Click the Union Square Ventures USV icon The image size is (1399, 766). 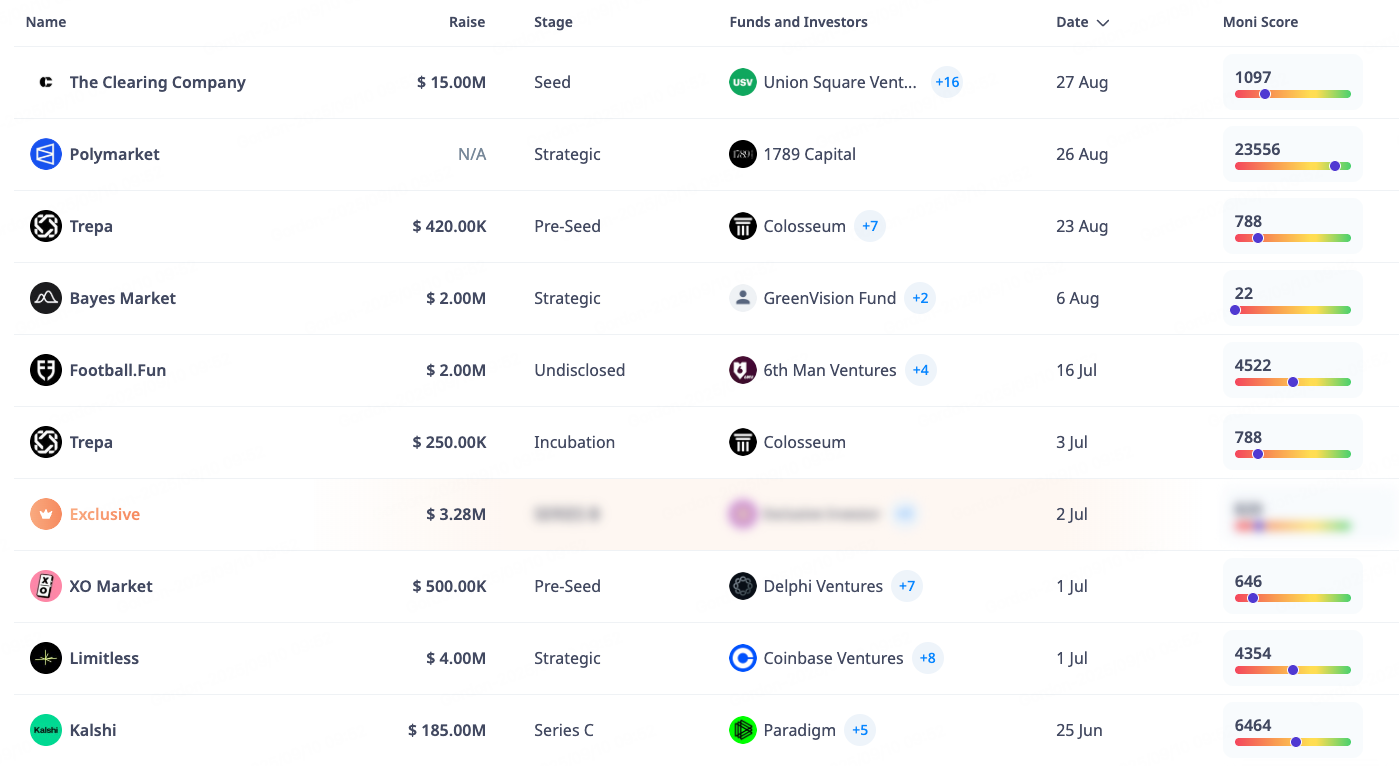pos(743,82)
